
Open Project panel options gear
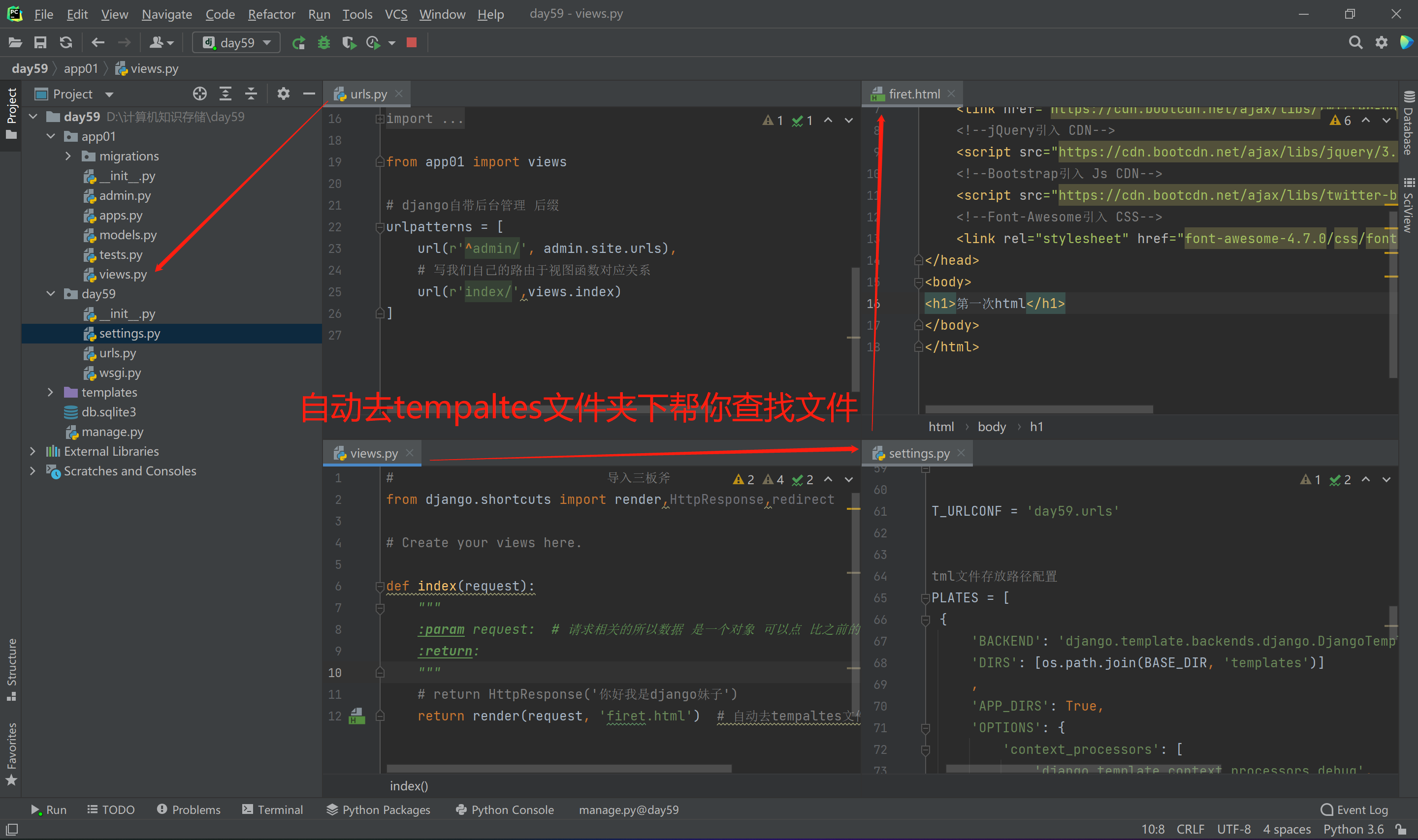(283, 93)
